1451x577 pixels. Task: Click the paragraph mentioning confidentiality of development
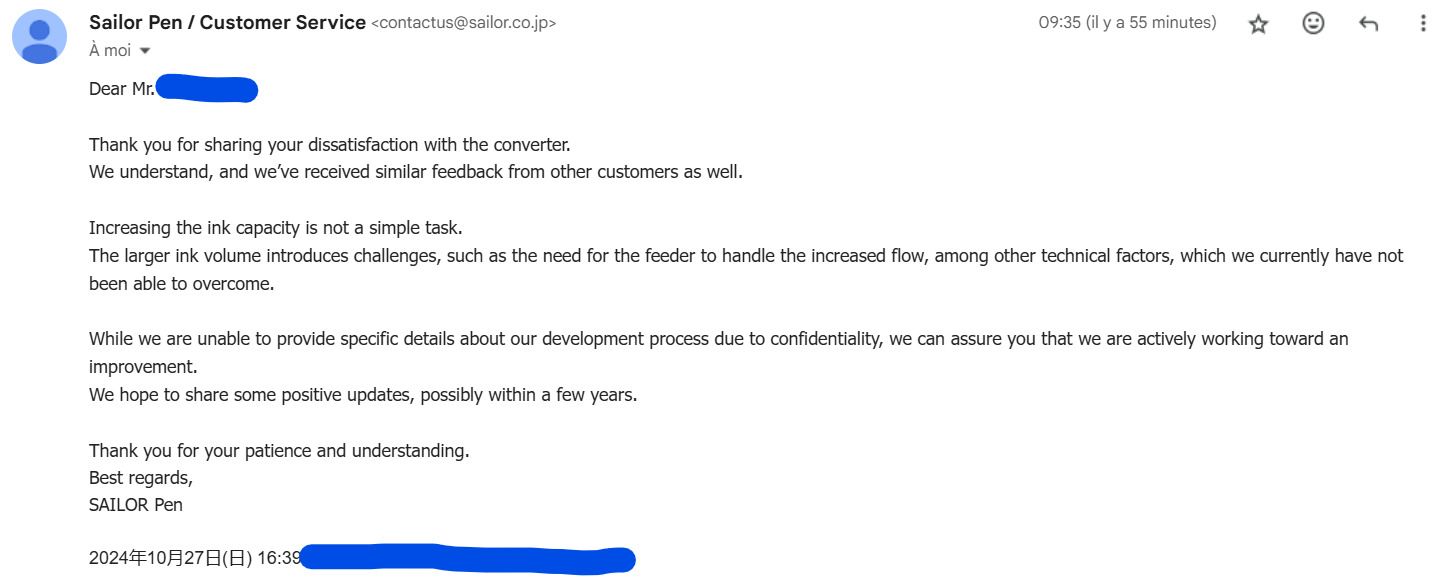718,352
